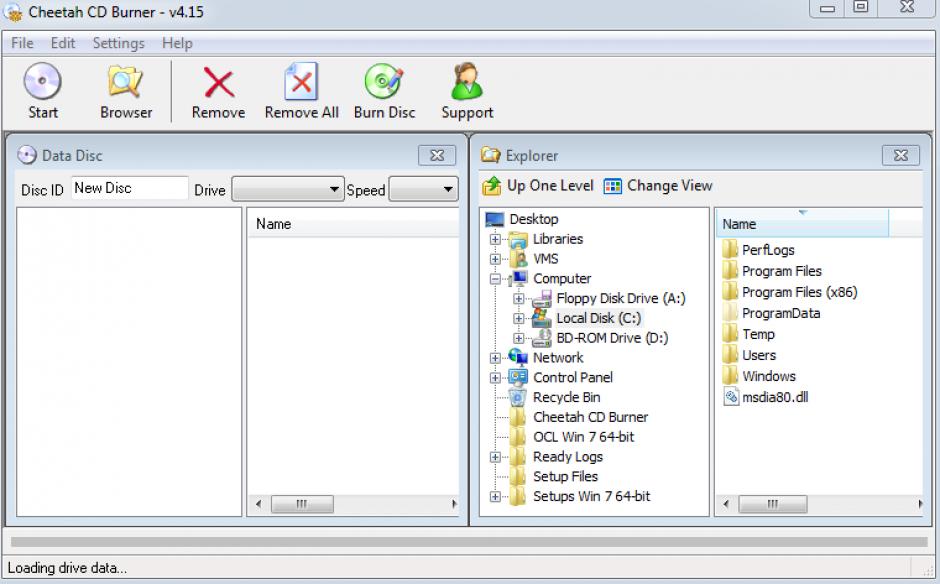Expand the Local Disk (C:) node
Screen dimensions: 940x584
click(x=519, y=318)
